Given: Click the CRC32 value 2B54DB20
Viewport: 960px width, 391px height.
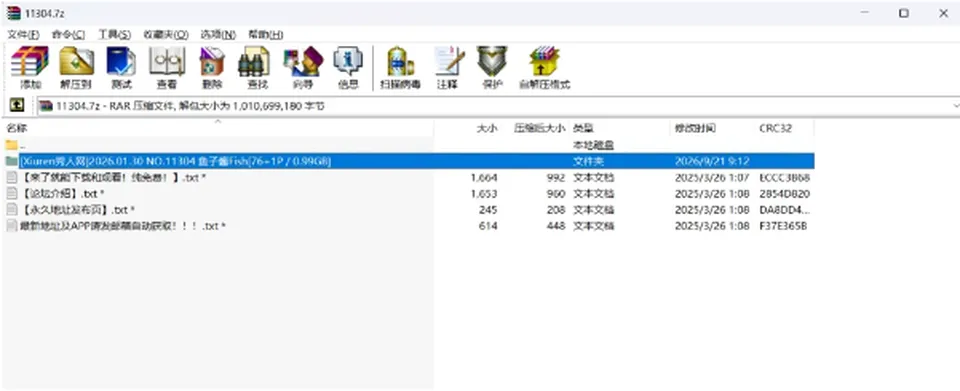Looking at the screenshot, I should [784, 193].
